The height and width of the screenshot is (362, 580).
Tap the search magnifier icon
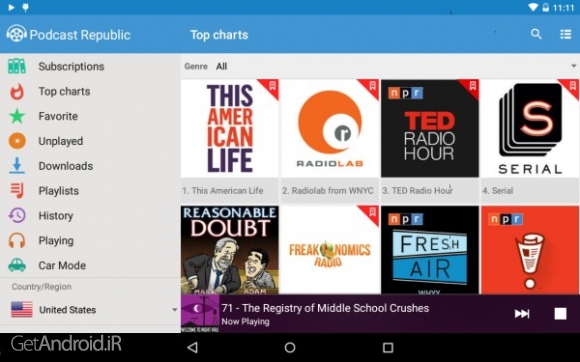coord(536,34)
